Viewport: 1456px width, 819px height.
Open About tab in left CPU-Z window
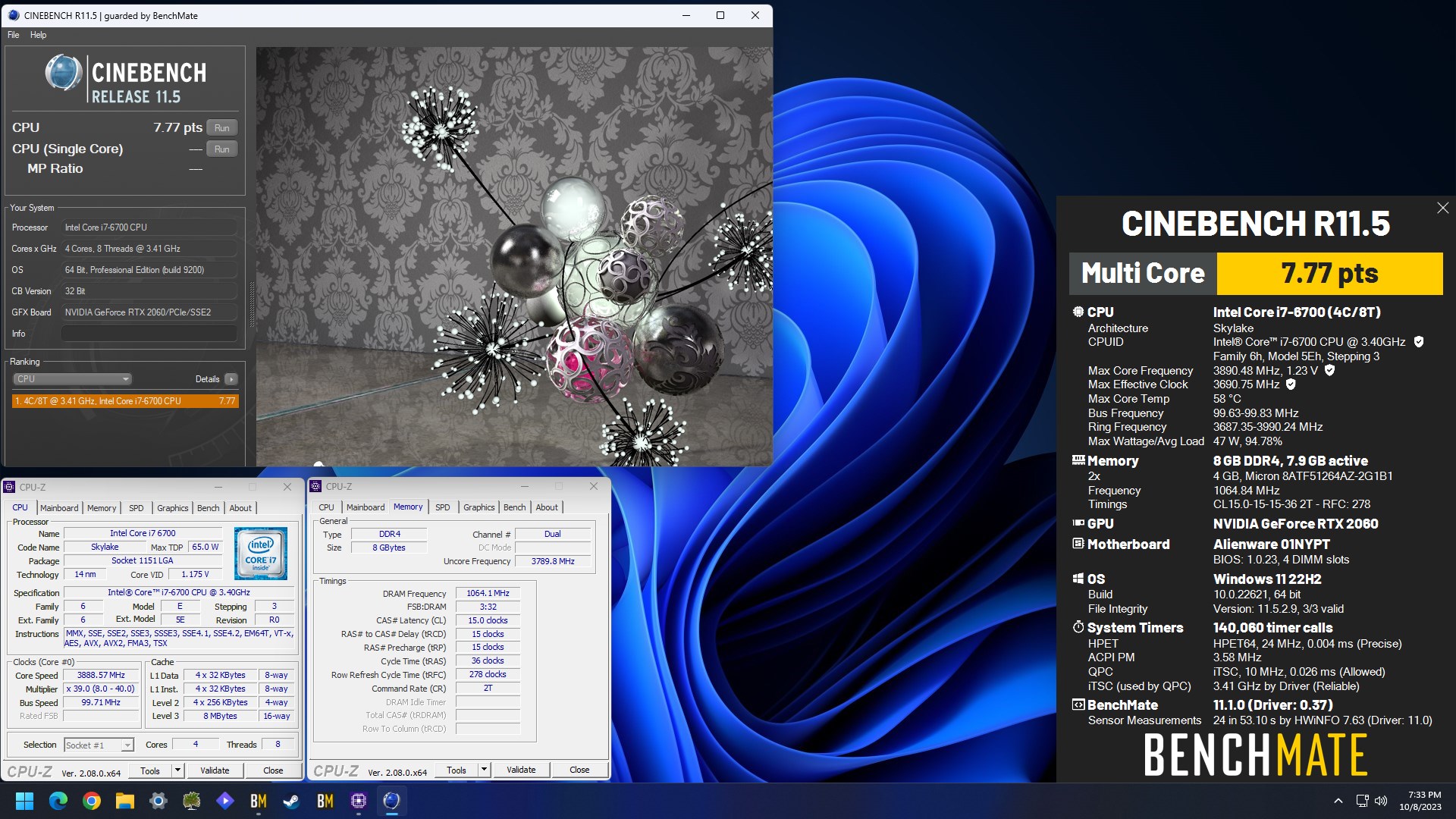point(240,508)
